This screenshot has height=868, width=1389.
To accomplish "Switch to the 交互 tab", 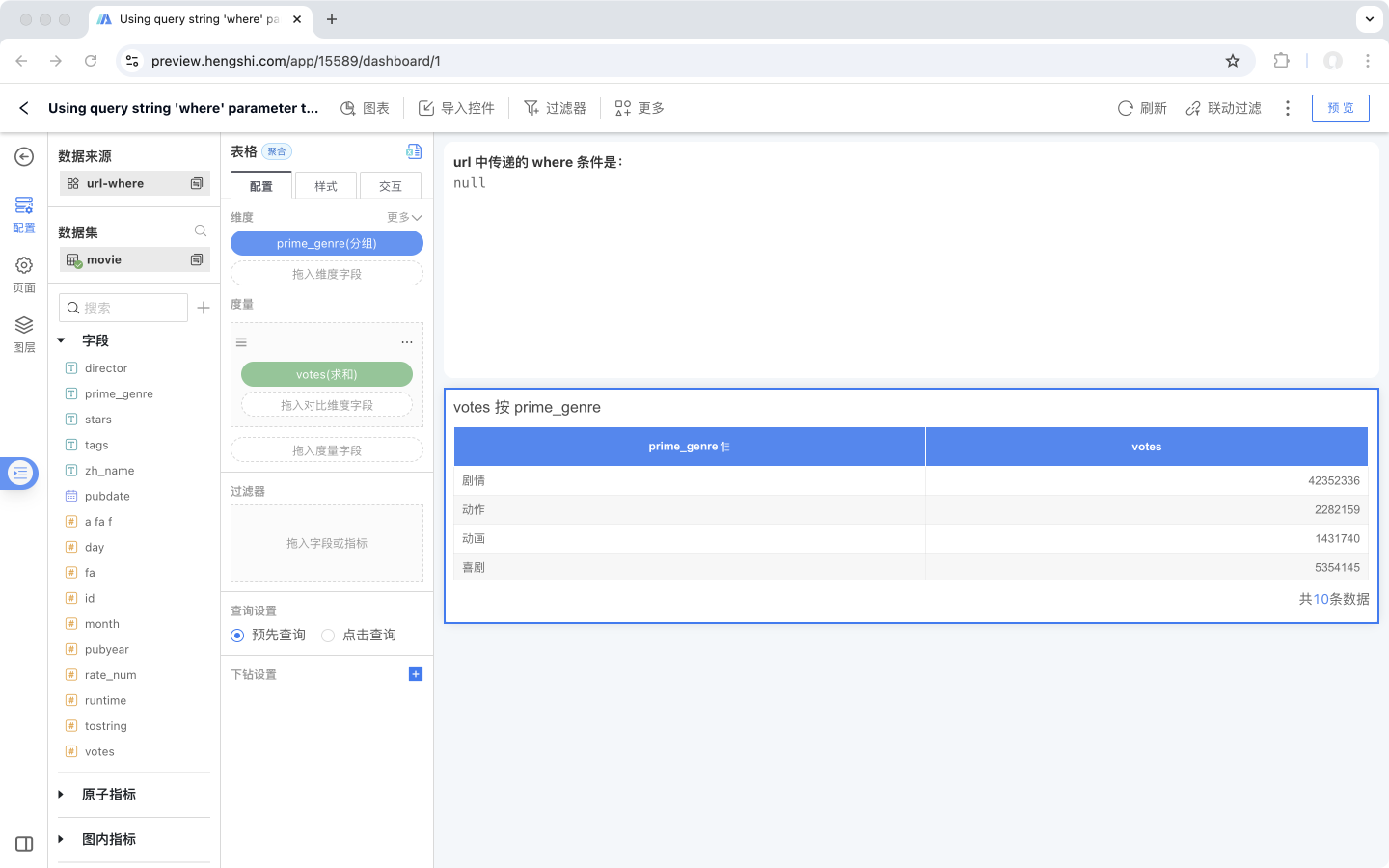I will [390, 186].
